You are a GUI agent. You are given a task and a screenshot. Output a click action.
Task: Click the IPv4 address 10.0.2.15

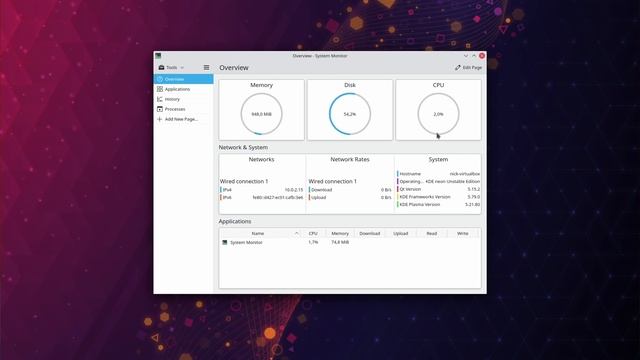tap(294, 190)
